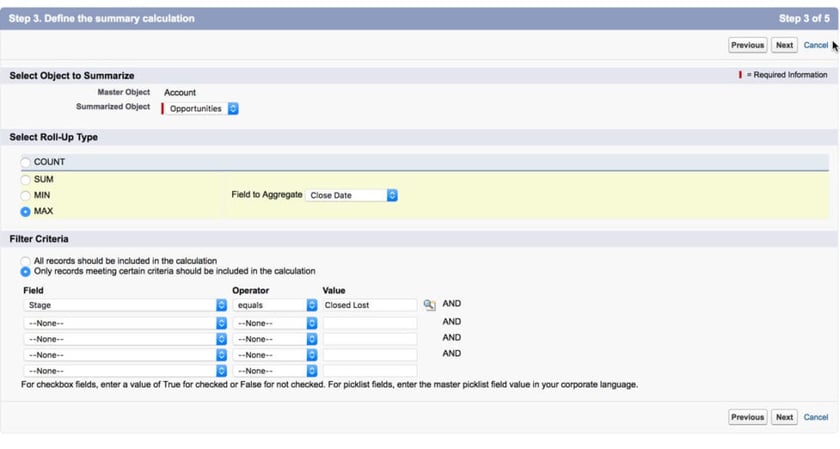Click the Master Object value Account

[180, 92]
